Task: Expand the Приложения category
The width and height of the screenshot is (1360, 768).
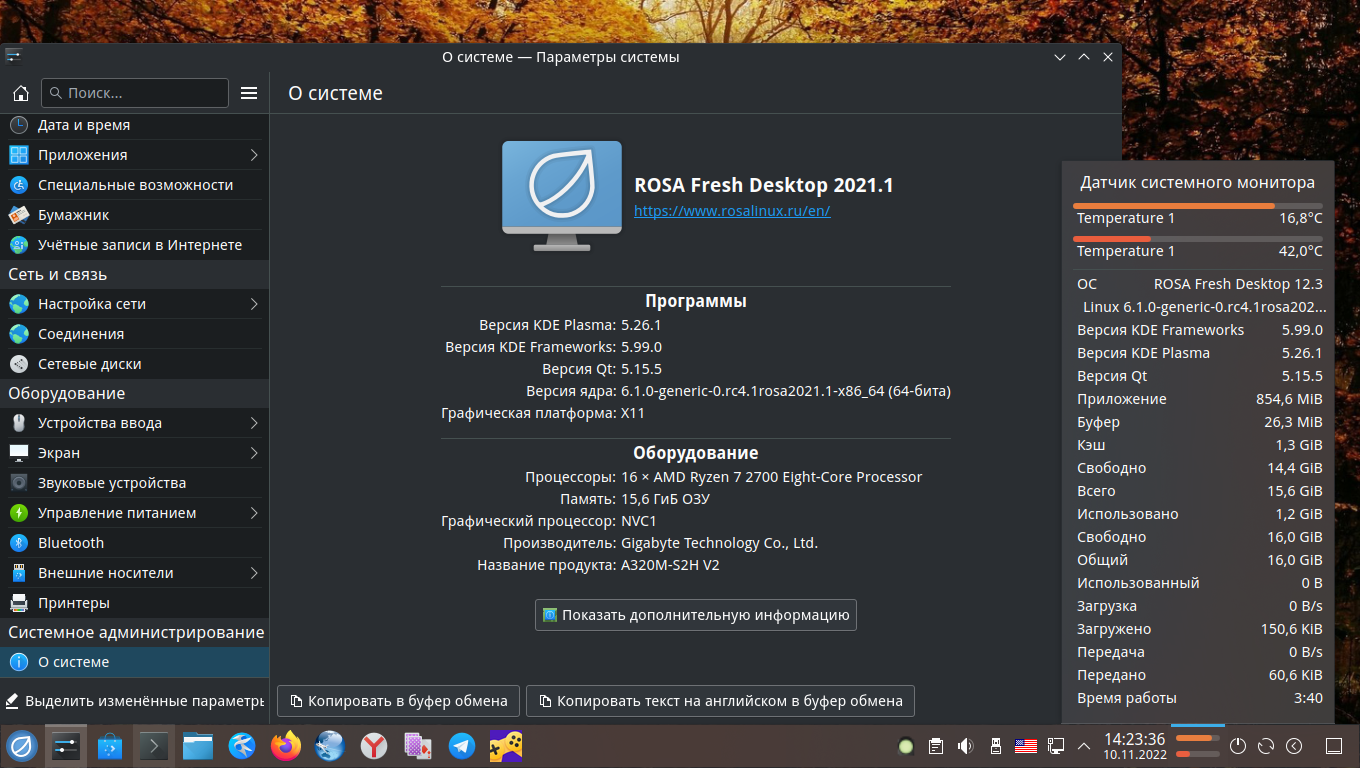Action: point(254,155)
